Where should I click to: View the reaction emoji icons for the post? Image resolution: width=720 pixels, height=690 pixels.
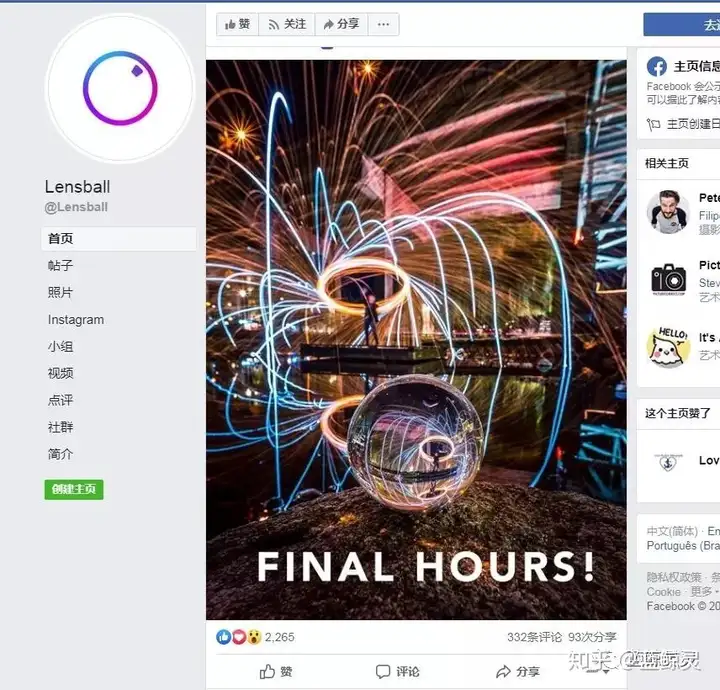coord(239,637)
